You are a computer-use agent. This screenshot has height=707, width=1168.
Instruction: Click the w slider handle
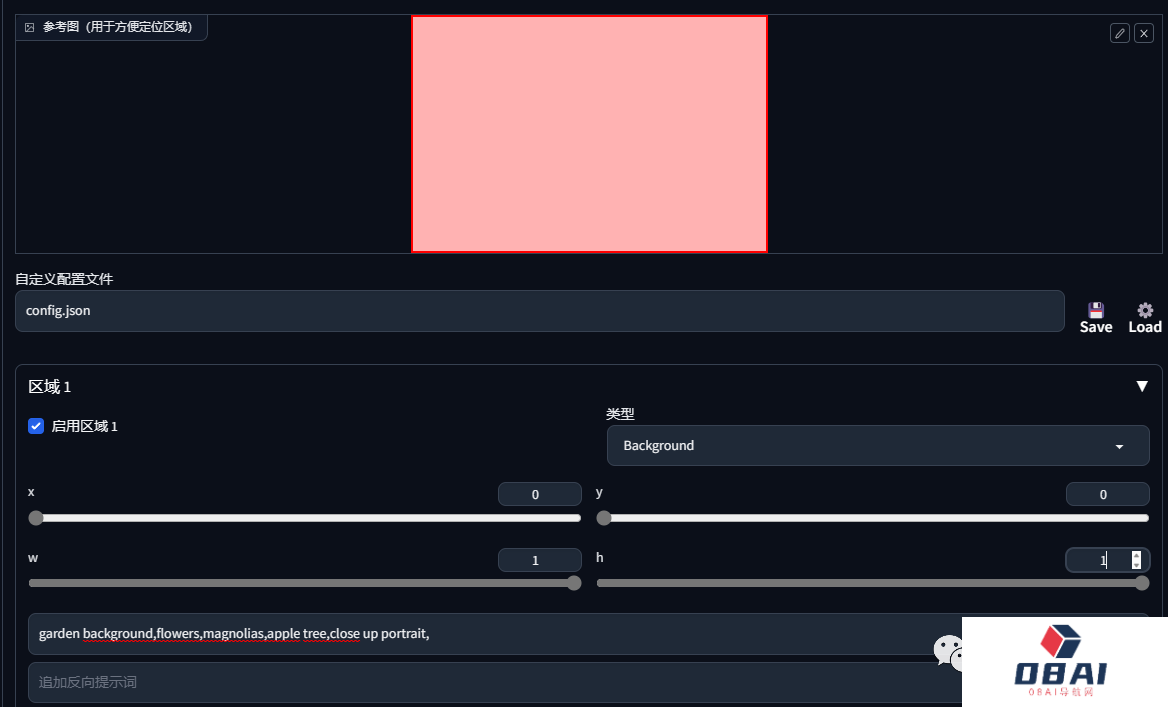pyautogui.click(x=574, y=583)
